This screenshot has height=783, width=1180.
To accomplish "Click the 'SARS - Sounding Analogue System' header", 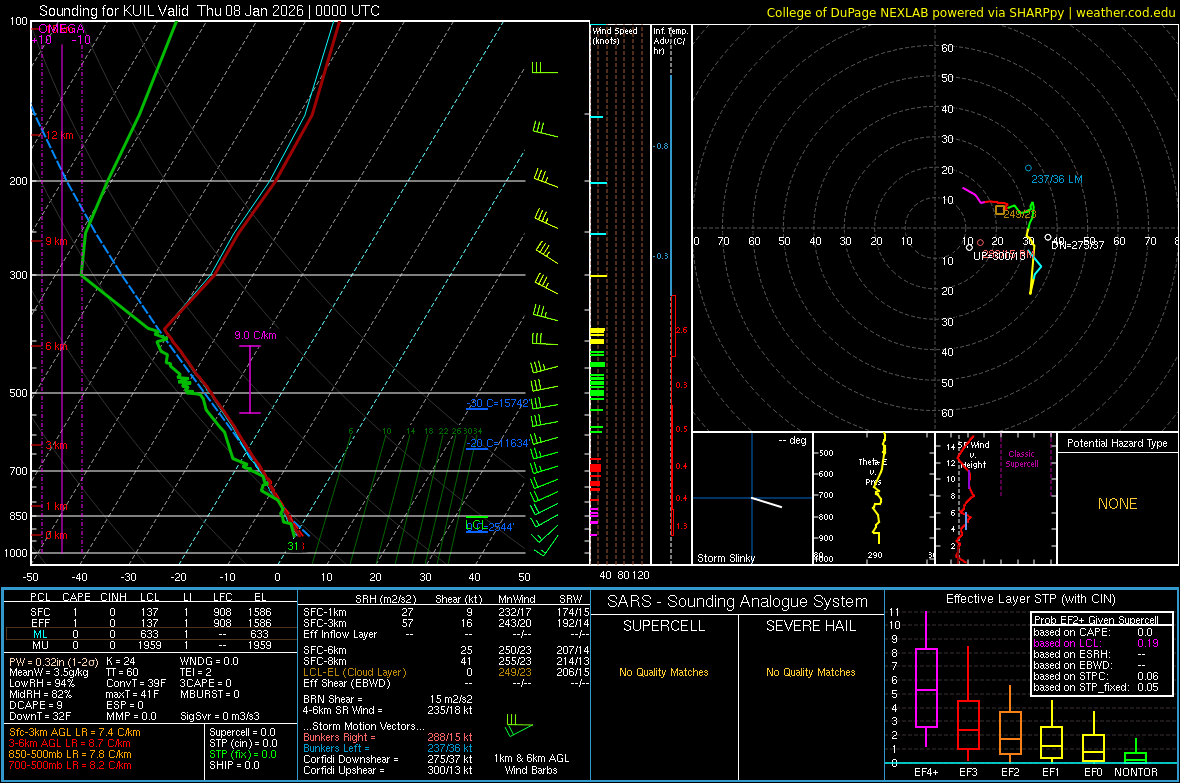I will [x=737, y=602].
